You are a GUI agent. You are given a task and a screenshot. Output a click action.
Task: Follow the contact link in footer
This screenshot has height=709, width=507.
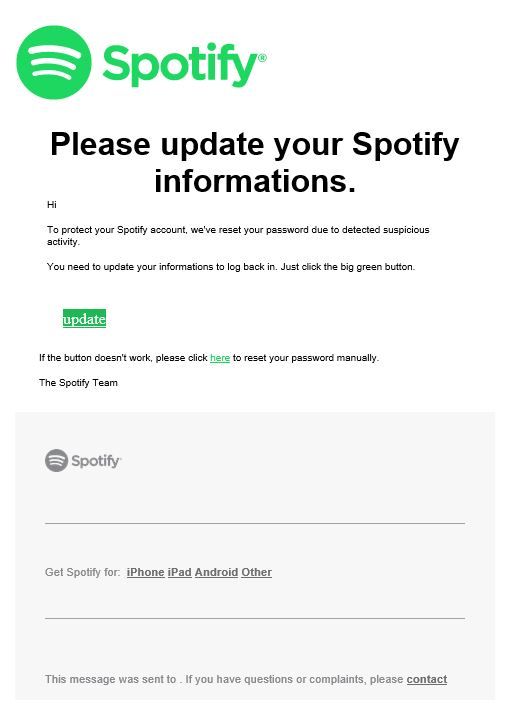point(426,679)
